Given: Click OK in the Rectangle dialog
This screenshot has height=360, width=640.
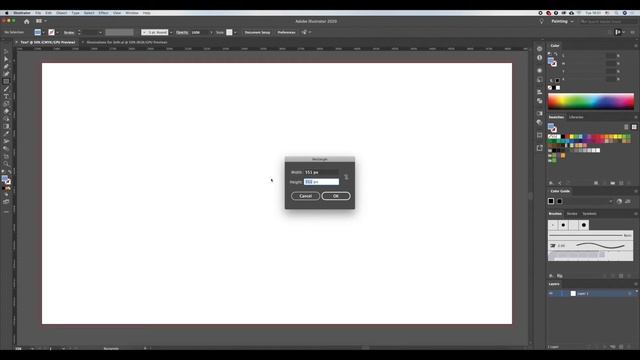Looking at the screenshot, I should coord(336,196).
